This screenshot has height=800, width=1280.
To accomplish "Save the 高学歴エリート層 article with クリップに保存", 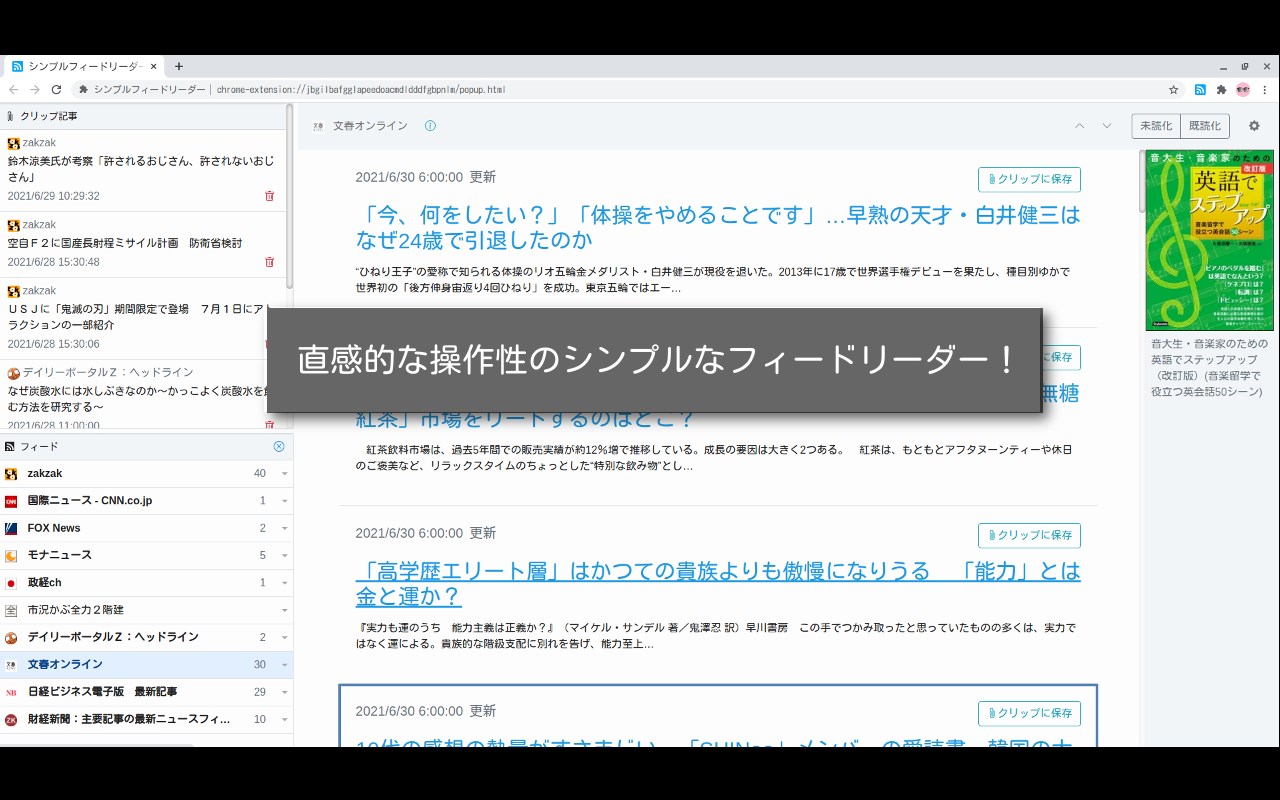I will [1029, 535].
